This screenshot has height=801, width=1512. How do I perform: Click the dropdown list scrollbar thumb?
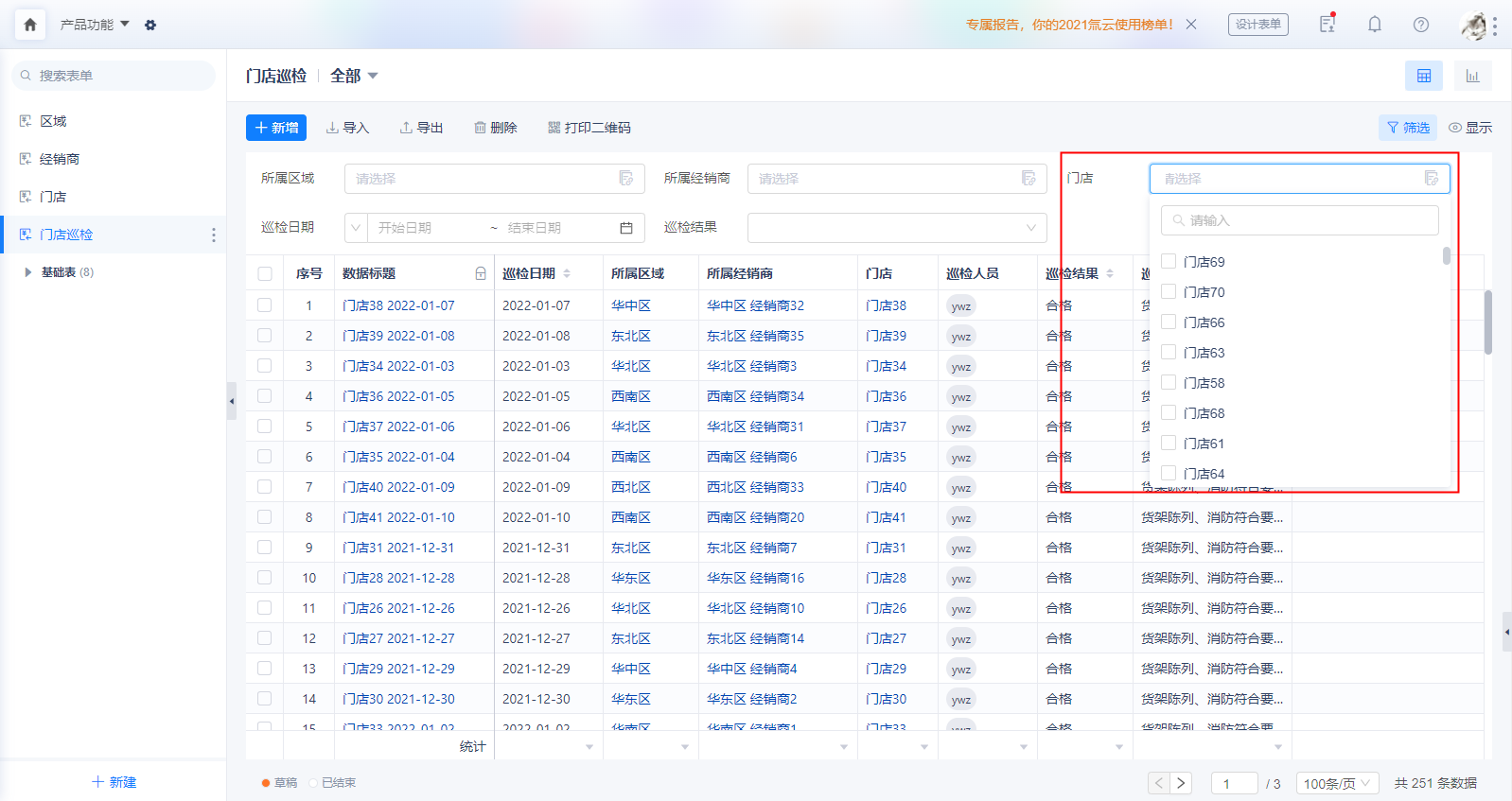pos(1447,256)
